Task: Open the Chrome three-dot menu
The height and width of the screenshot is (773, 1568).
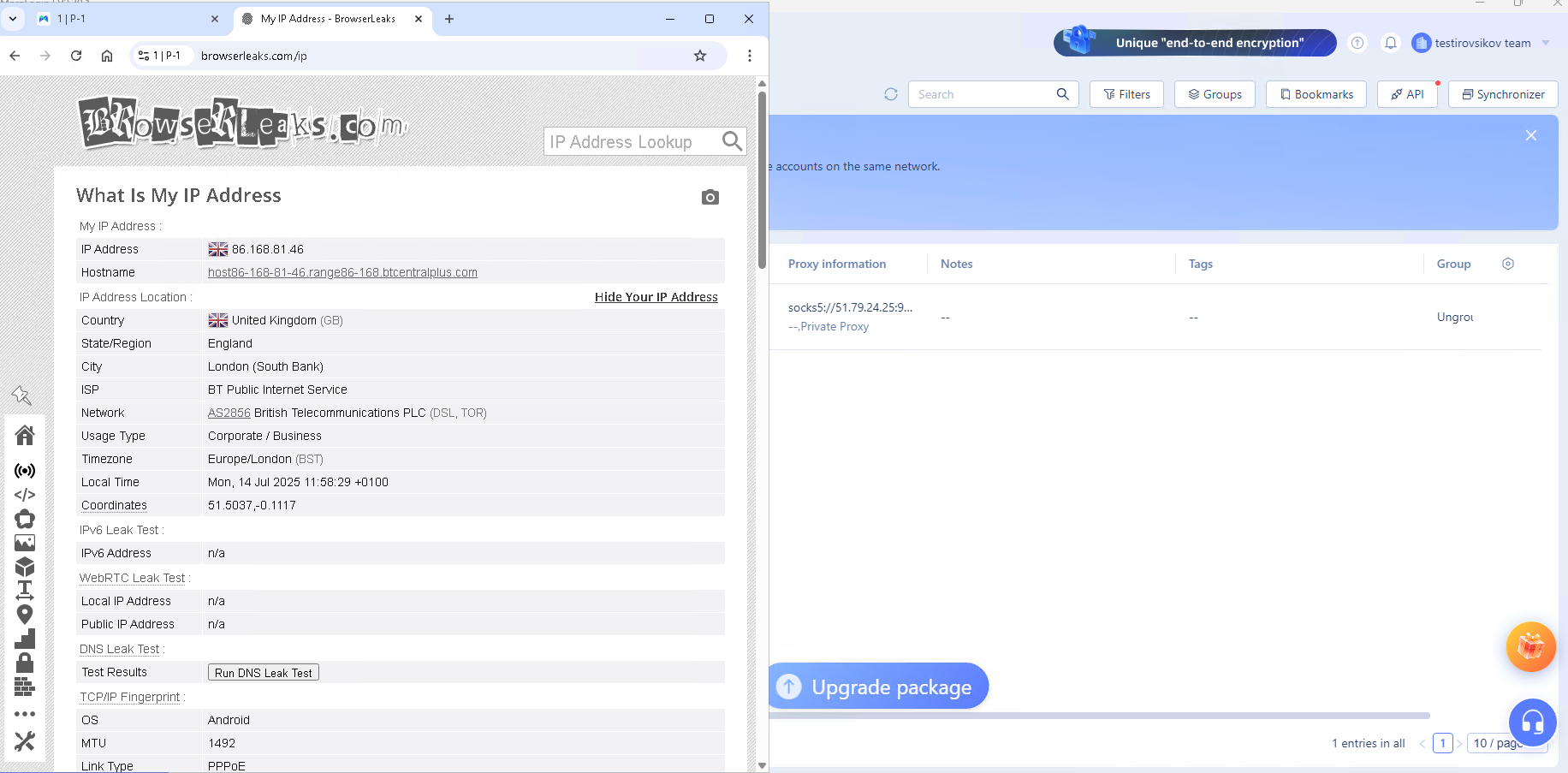Action: point(750,56)
